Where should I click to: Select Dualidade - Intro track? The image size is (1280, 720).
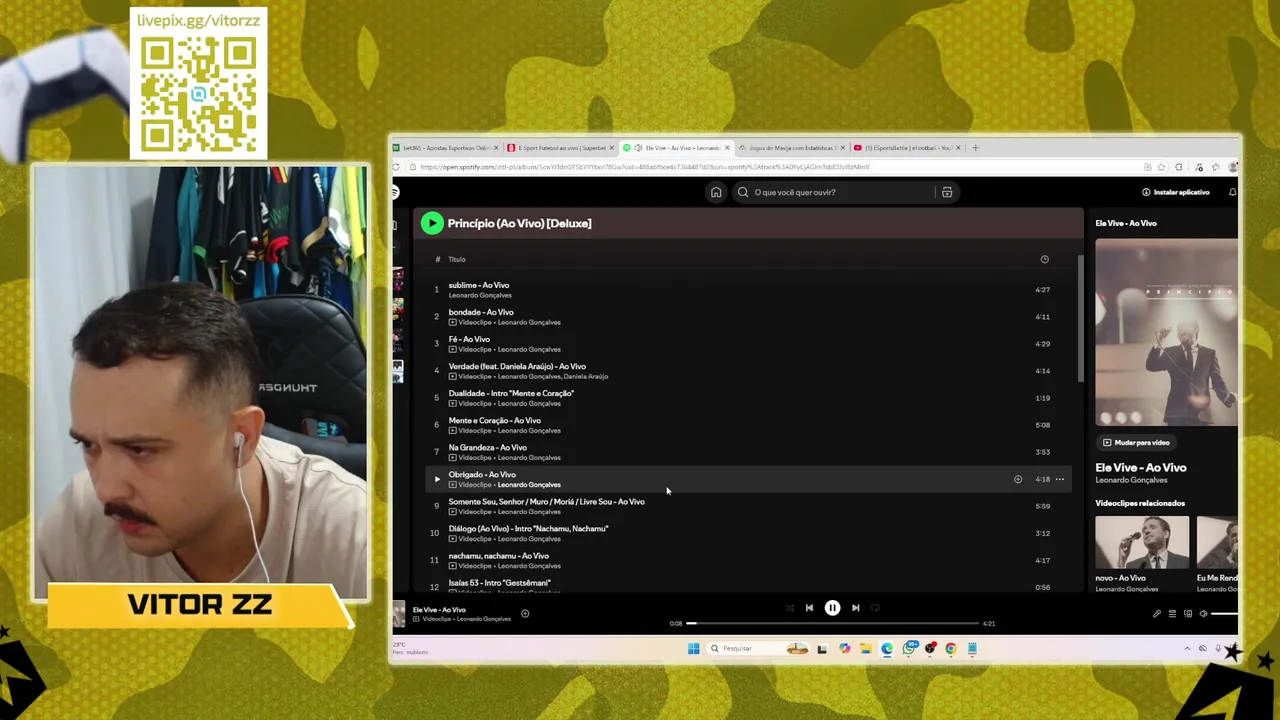(x=748, y=398)
